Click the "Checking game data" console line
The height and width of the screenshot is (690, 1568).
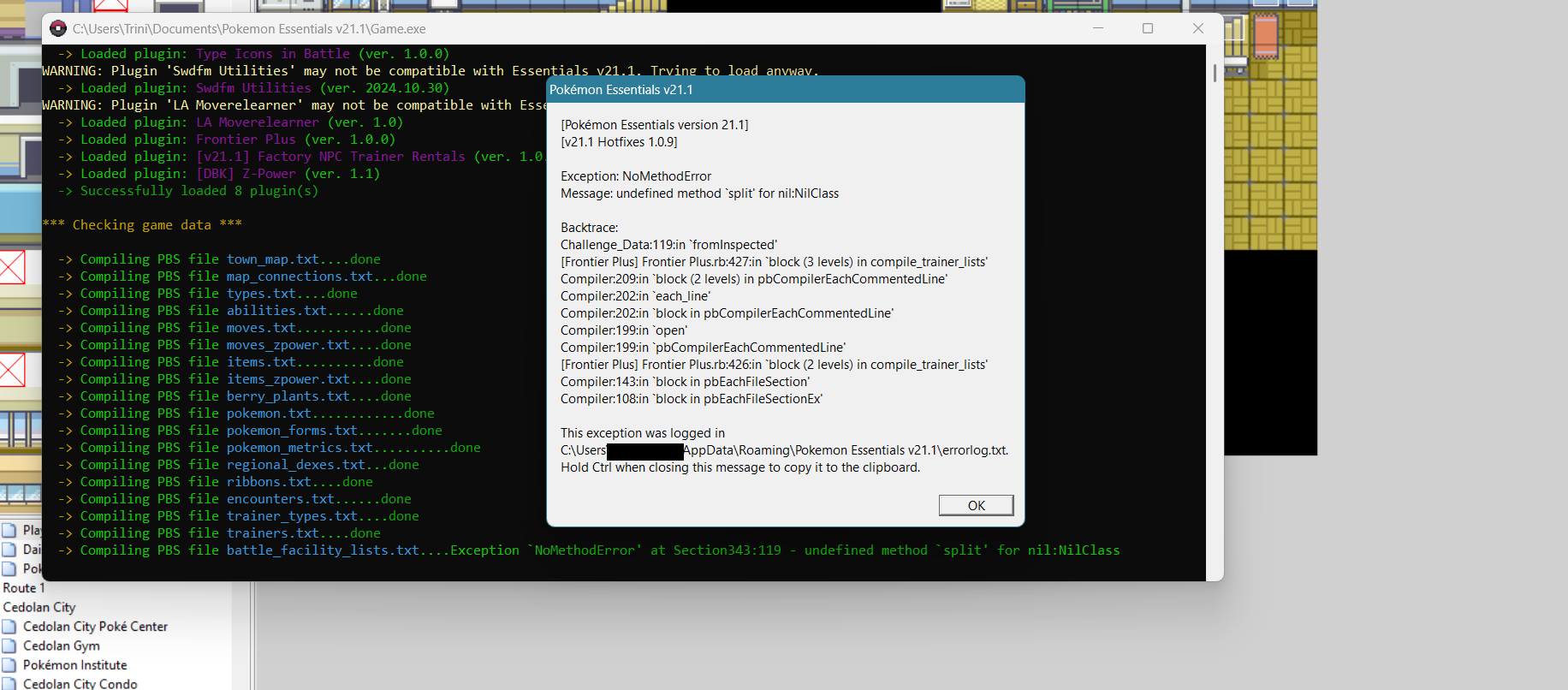[x=142, y=225]
